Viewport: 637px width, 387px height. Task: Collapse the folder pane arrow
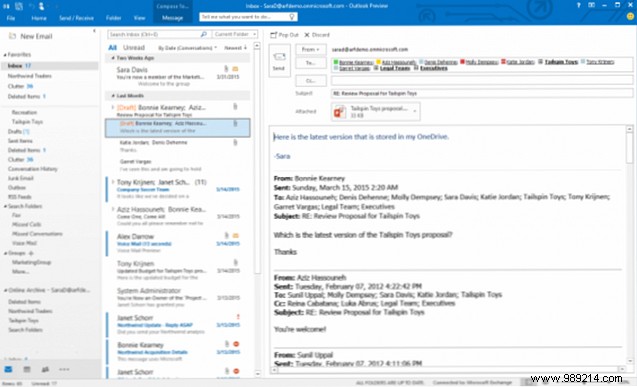(x=94, y=31)
